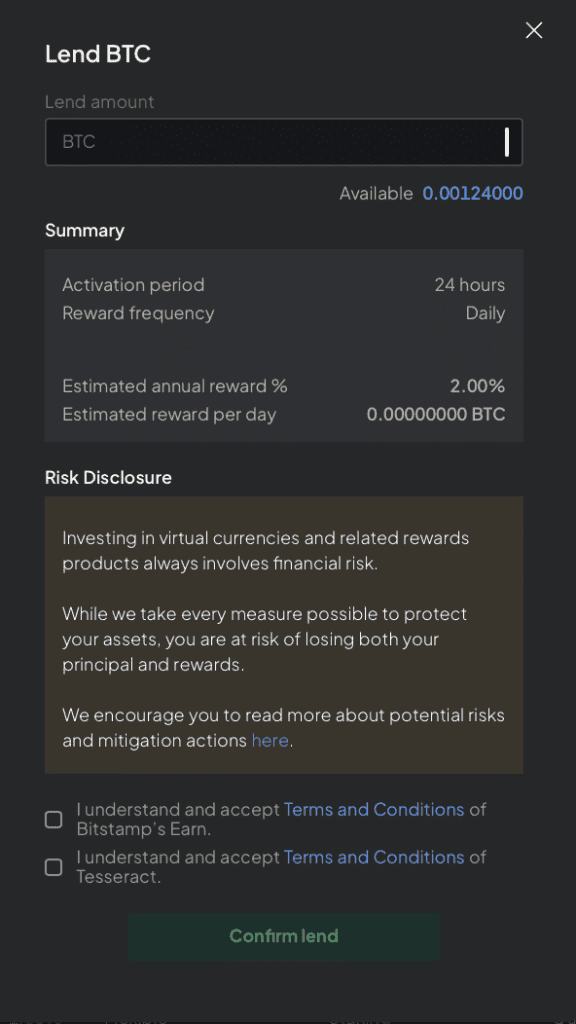Click the 0.00000000 BTC reward per day value
Viewport: 576px width, 1024px height.
coord(436,414)
